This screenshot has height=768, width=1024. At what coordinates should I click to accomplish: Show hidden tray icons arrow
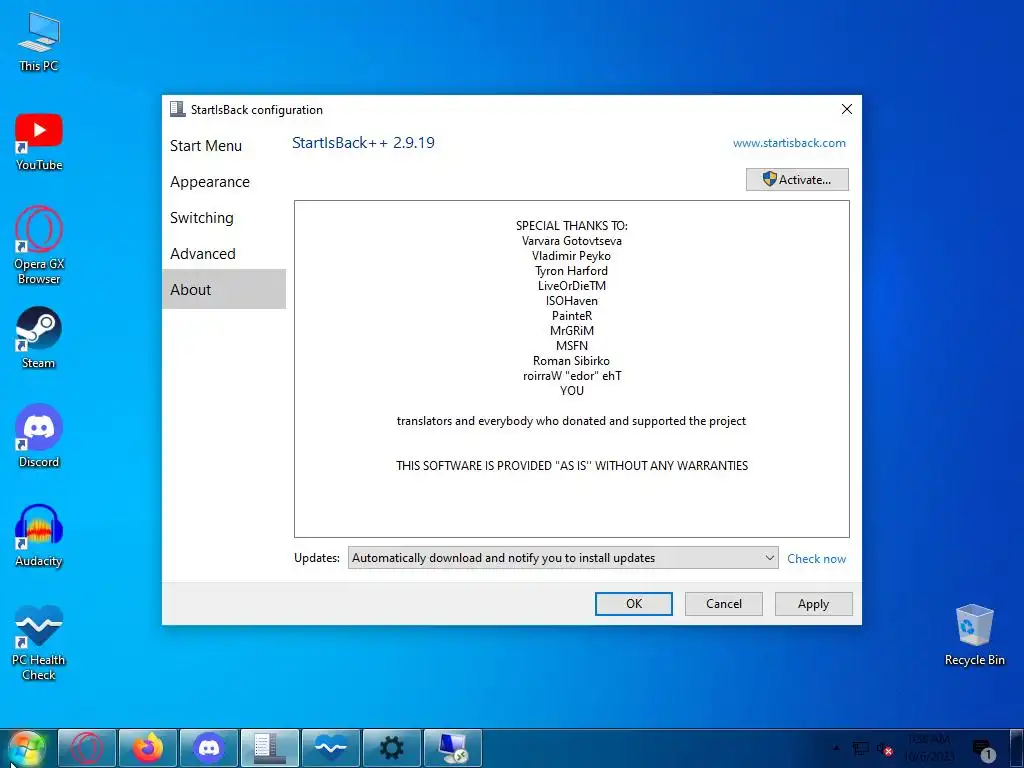coord(836,748)
